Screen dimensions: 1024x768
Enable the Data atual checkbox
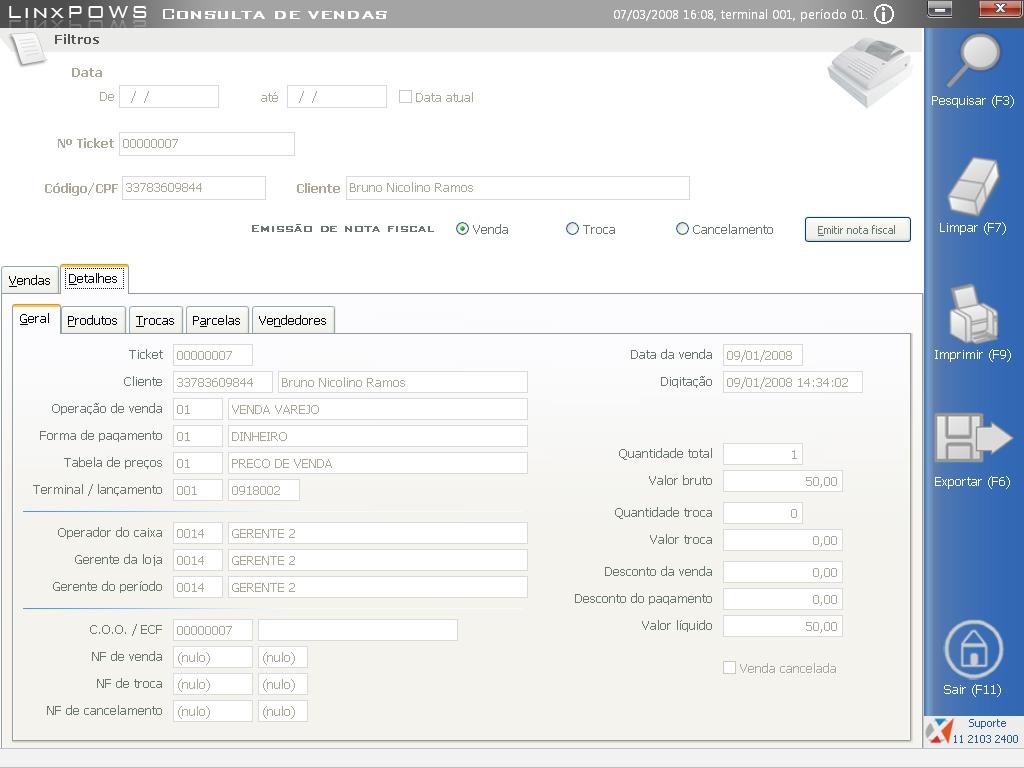(405, 97)
